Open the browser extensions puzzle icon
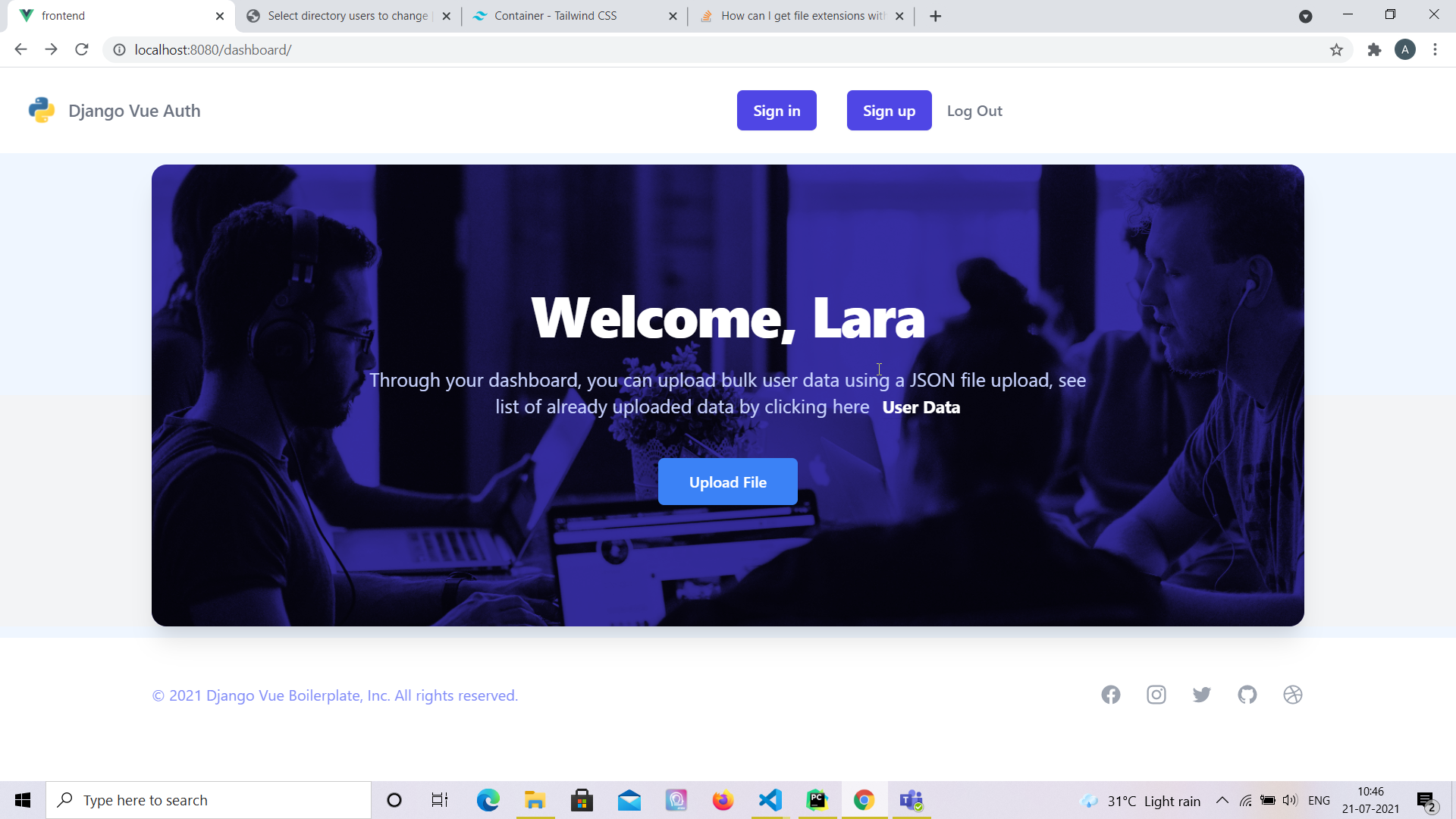 coord(1374,50)
